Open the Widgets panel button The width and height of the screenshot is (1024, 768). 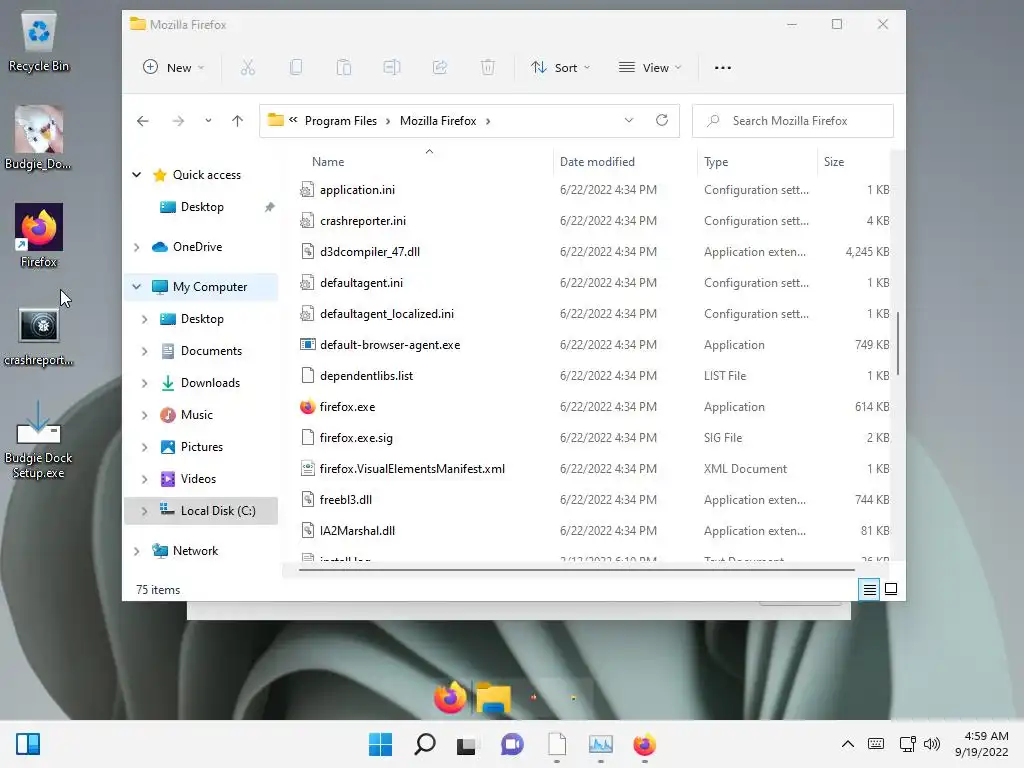(28, 744)
